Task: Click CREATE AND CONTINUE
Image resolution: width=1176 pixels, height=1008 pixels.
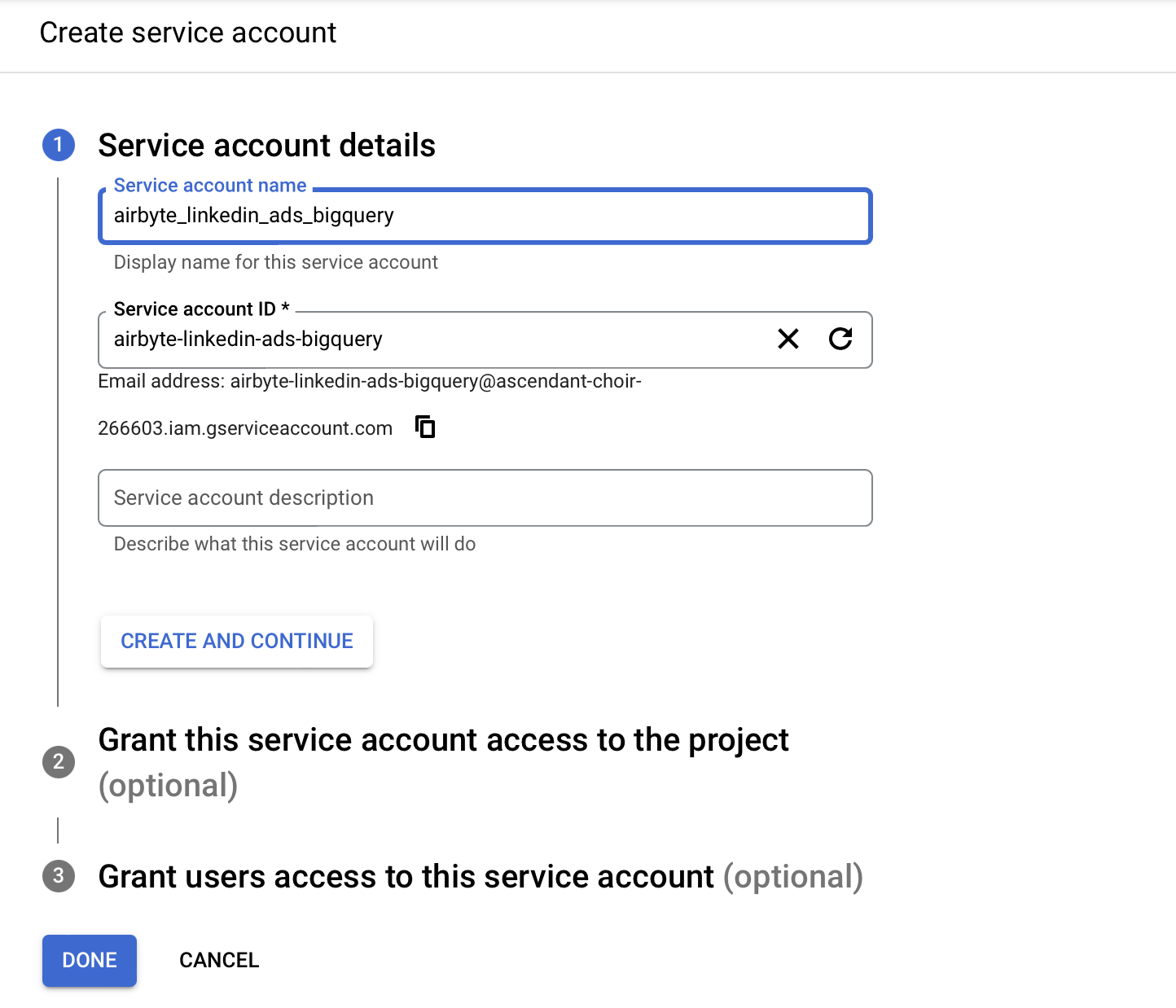Action: pos(236,641)
